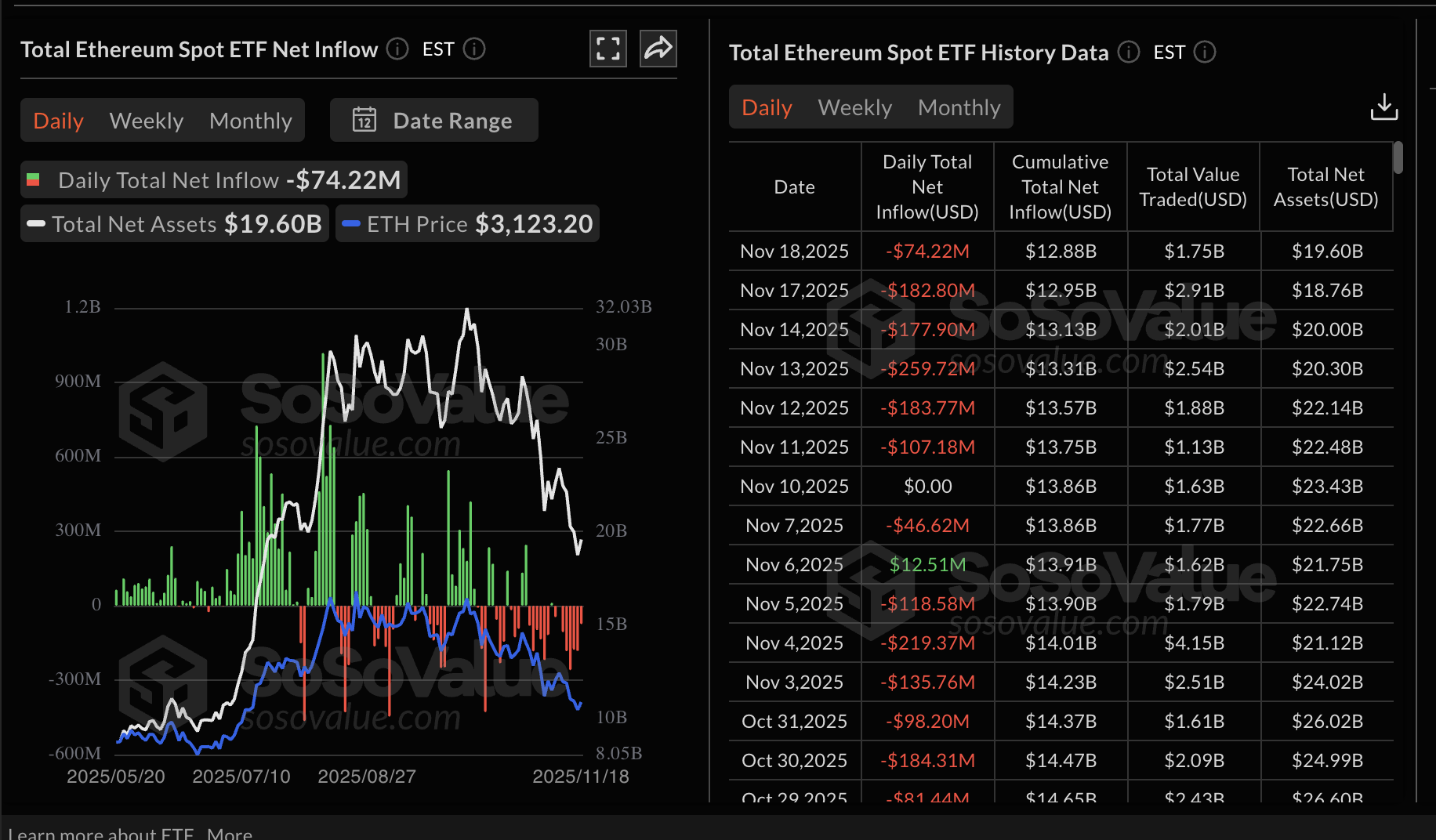Image resolution: width=1436 pixels, height=840 pixels.
Task: Select Monthly option for the Net Inflow chart
Action: (250, 120)
